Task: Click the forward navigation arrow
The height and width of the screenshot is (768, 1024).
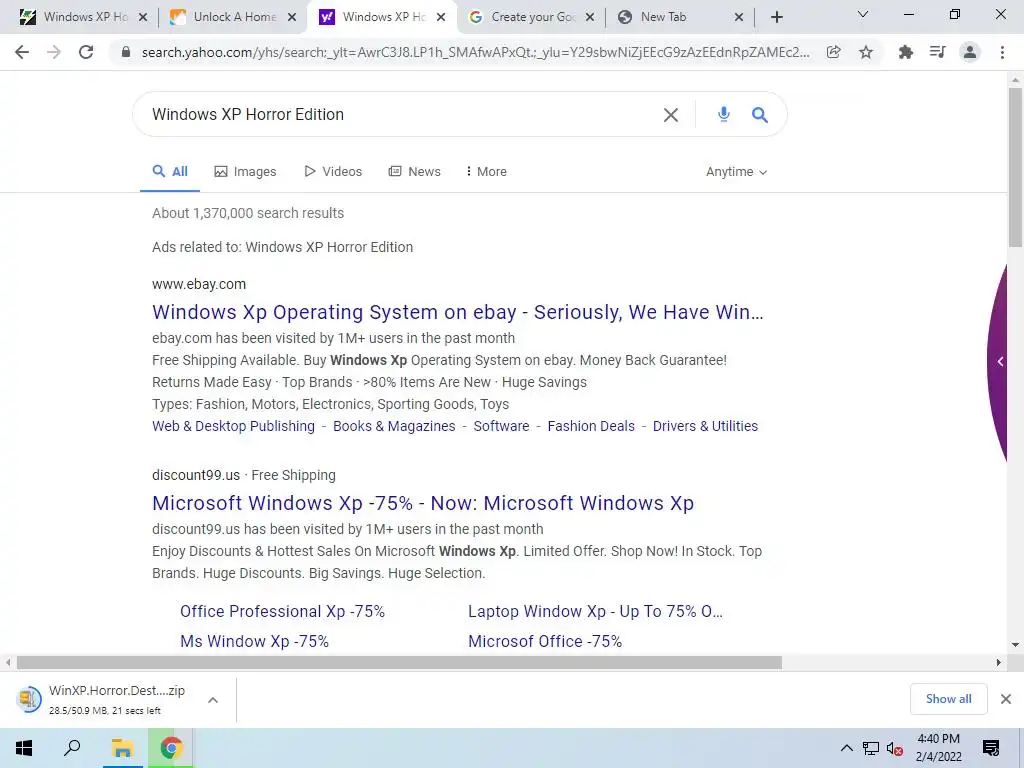Action: click(x=54, y=52)
